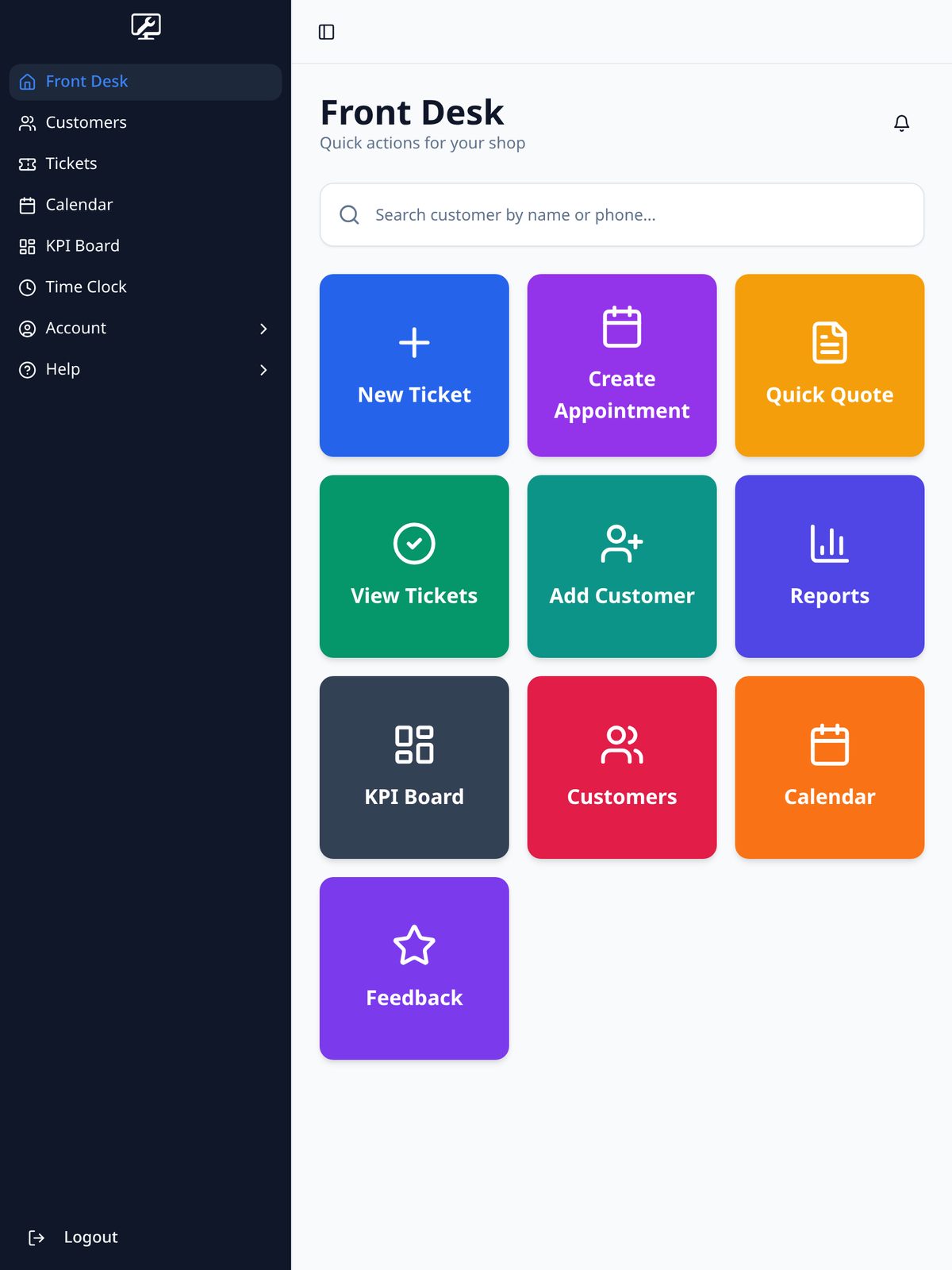The height and width of the screenshot is (1270, 952).
Task: Open the KPI Board dark tile
Action: coord(414,767)
